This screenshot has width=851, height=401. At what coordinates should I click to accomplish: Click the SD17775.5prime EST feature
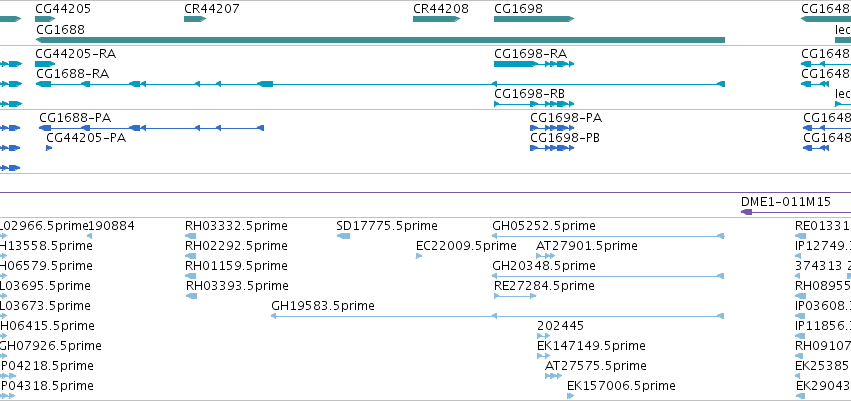click(344, 236)
